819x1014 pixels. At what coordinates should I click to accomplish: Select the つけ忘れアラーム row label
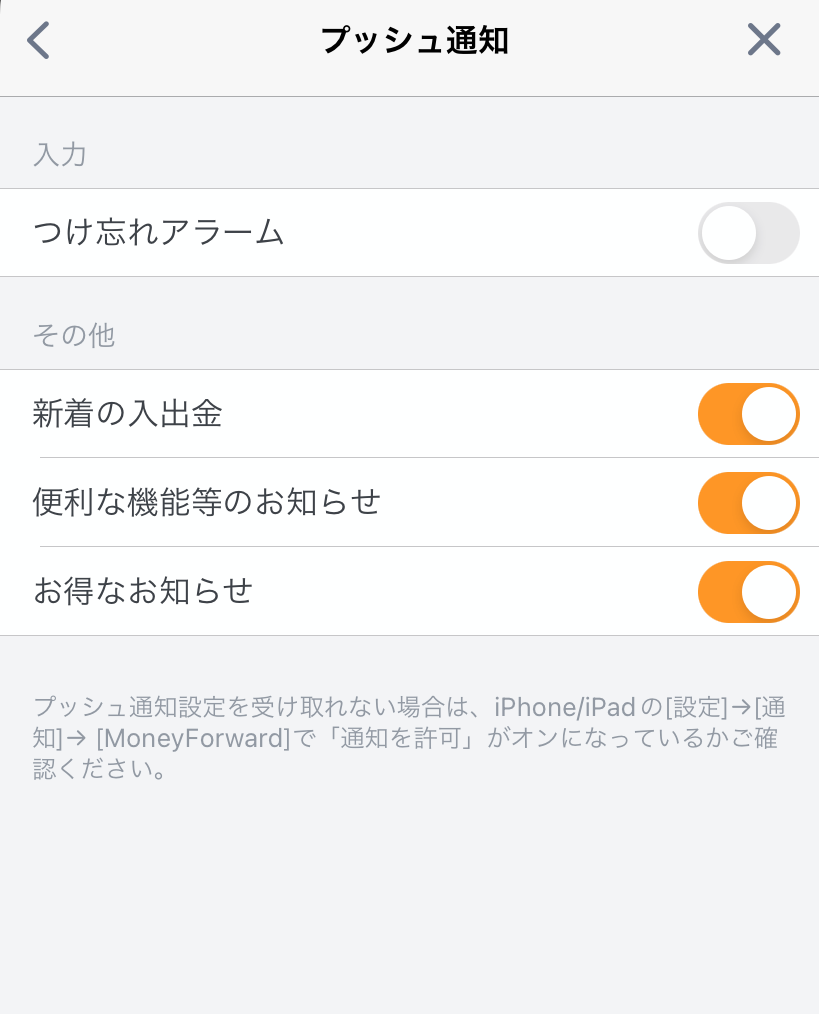click(158, 232)
